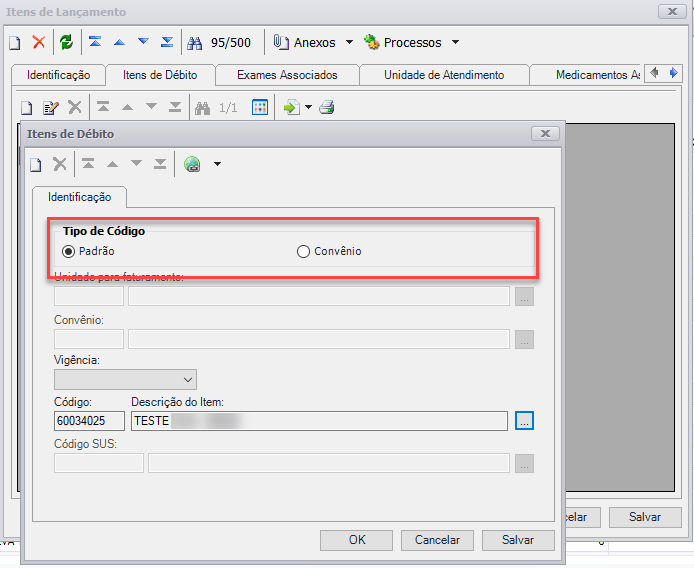The height and width of the screenshot is (568, 694).
Task: Click Descrição do Item field
Action: [x=319, y=421]
